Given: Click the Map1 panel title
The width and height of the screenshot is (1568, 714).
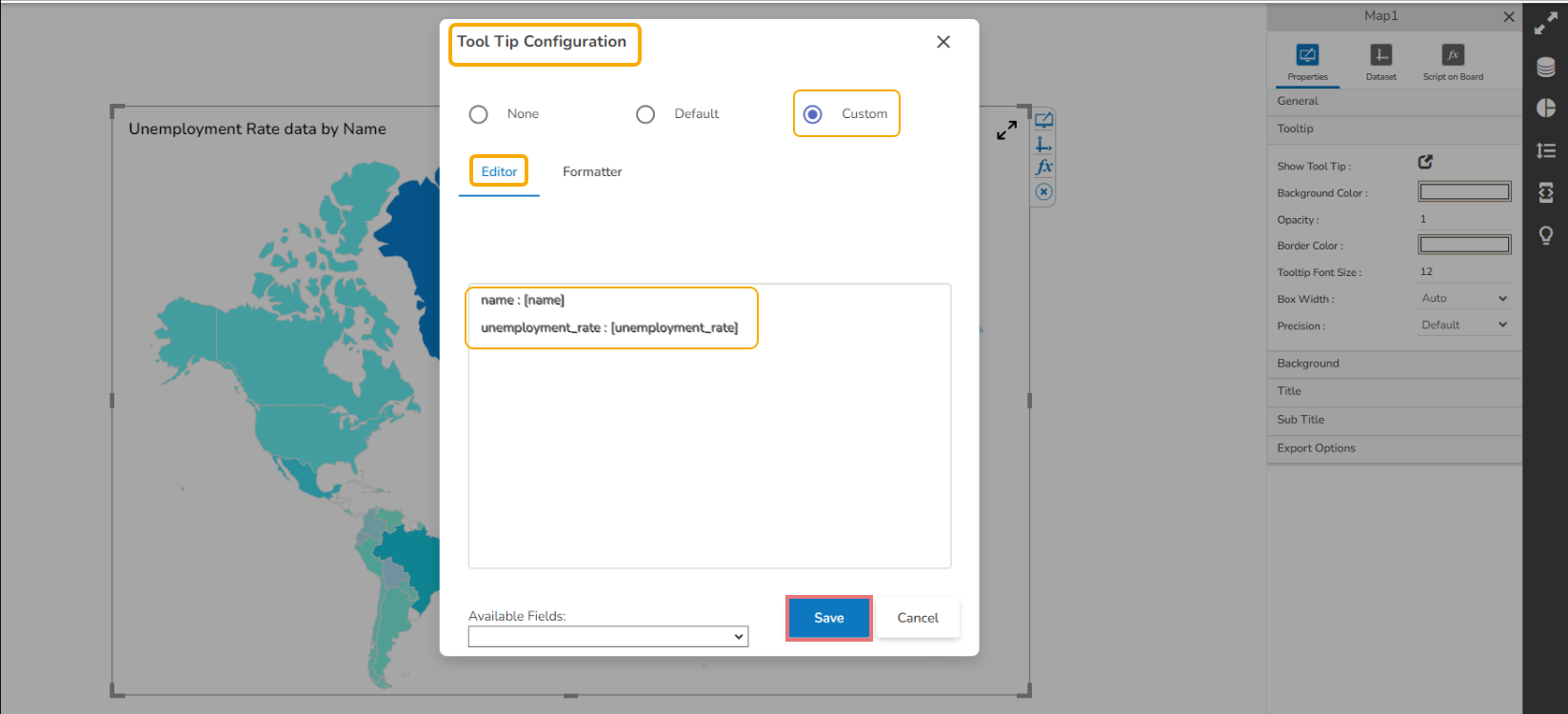Looking at the screenshot, I should point(1380,16).
